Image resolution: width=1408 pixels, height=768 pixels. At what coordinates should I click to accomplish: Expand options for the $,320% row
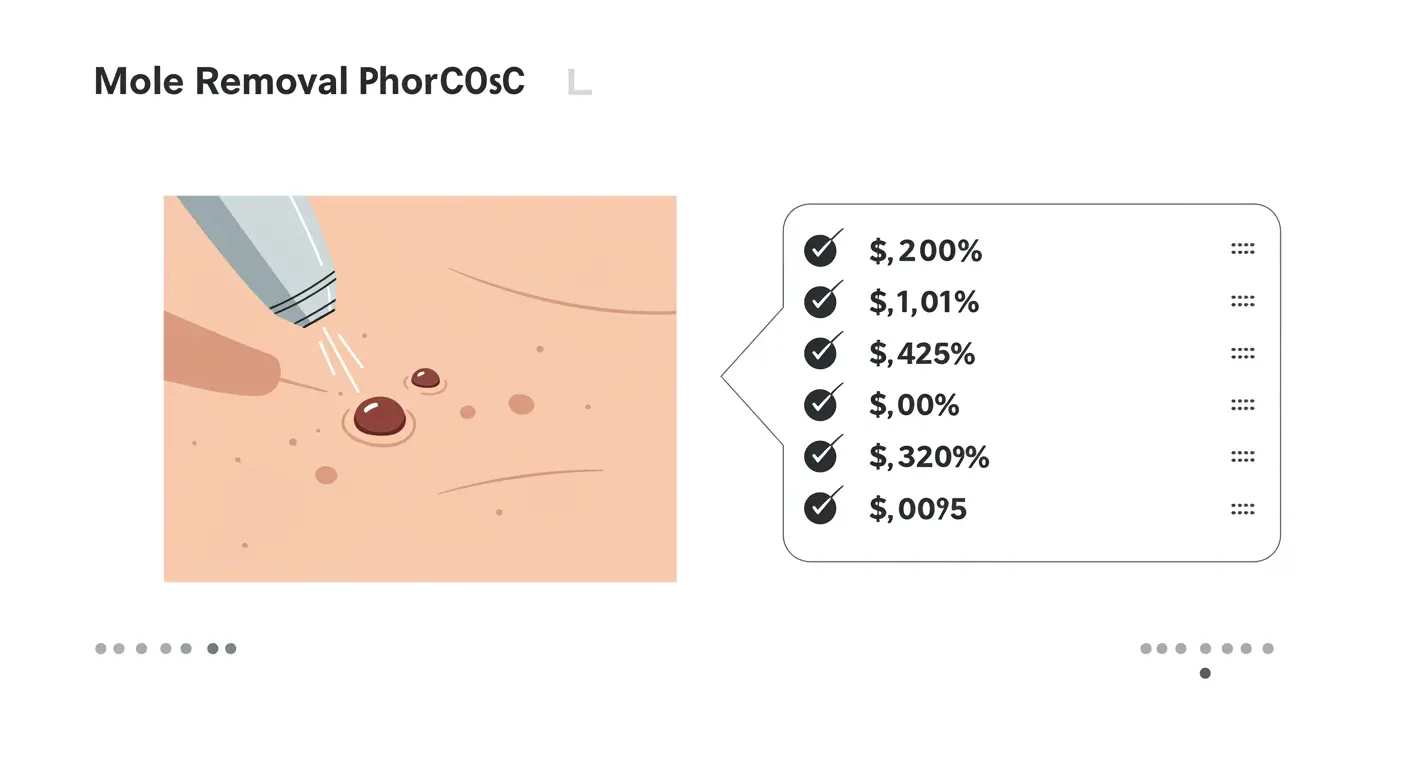click(x=1242, y=457)
